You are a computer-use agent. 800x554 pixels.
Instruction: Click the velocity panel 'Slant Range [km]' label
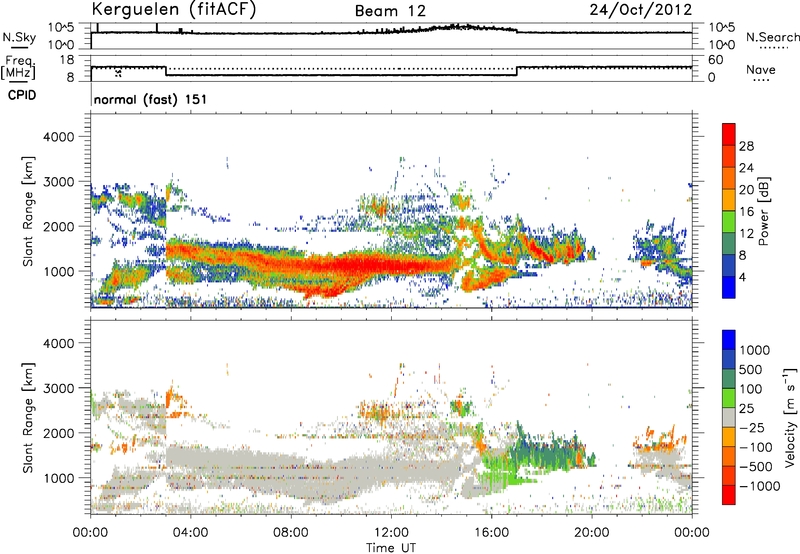coord(28,418)
